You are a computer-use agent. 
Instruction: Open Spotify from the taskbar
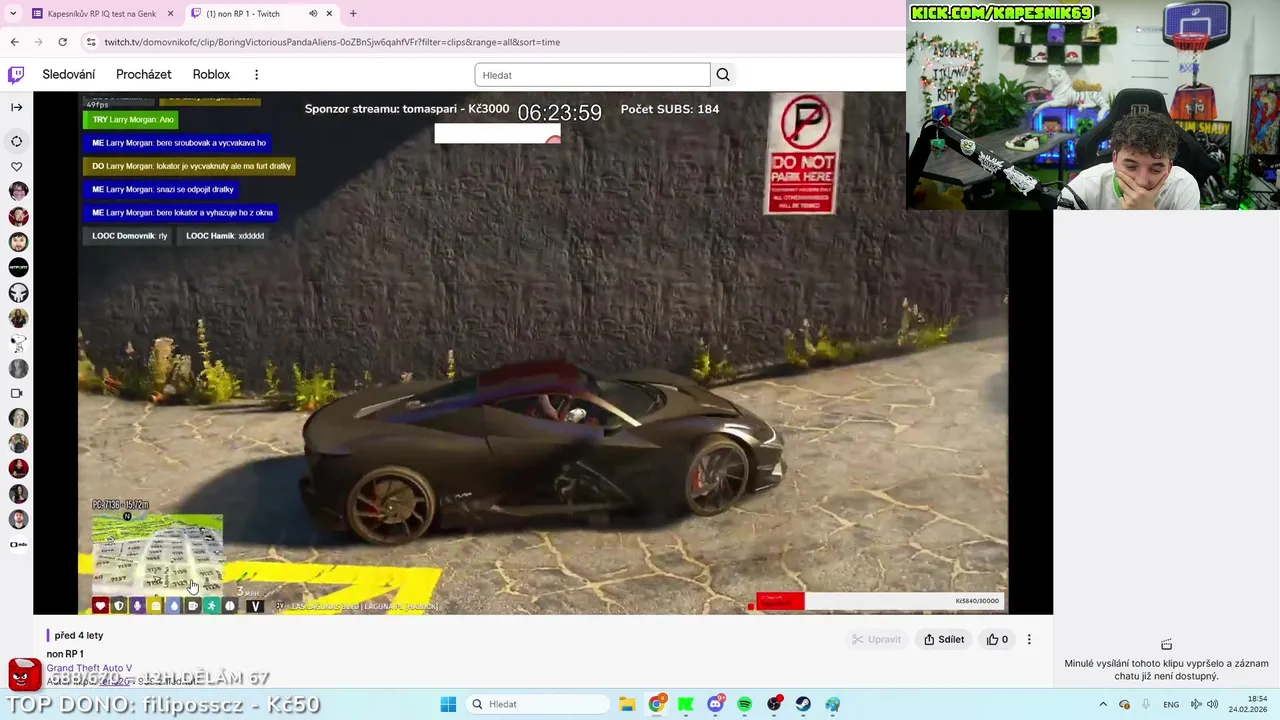click(745, 704)
